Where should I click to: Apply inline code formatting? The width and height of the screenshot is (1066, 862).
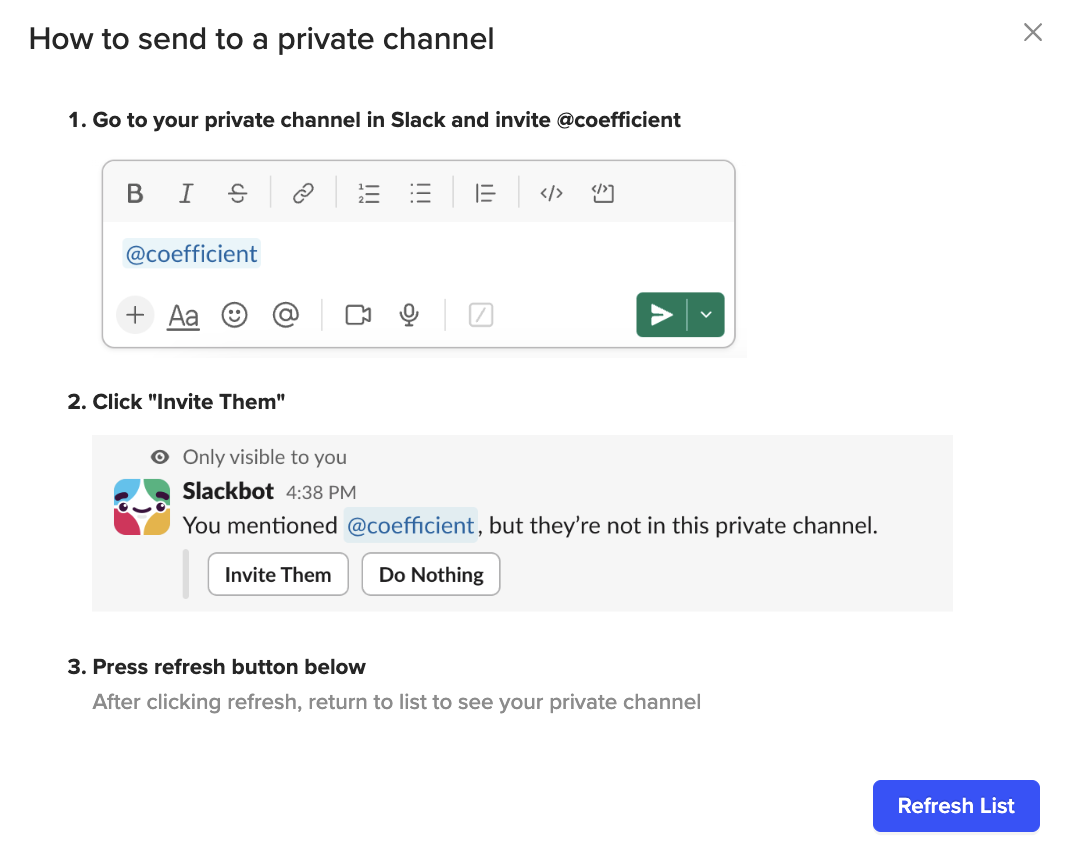(x=551, y=194)
